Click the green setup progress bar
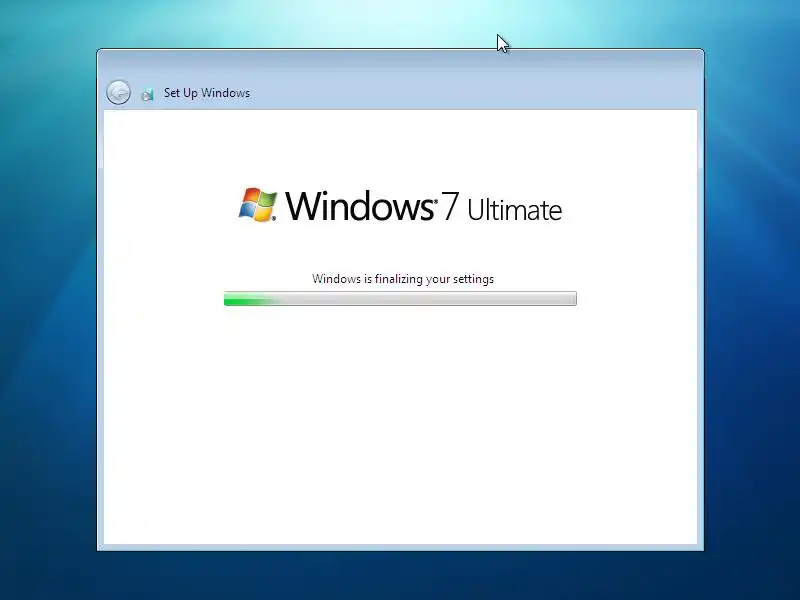Viewport: 800px width, 600px height. (400, 299)
